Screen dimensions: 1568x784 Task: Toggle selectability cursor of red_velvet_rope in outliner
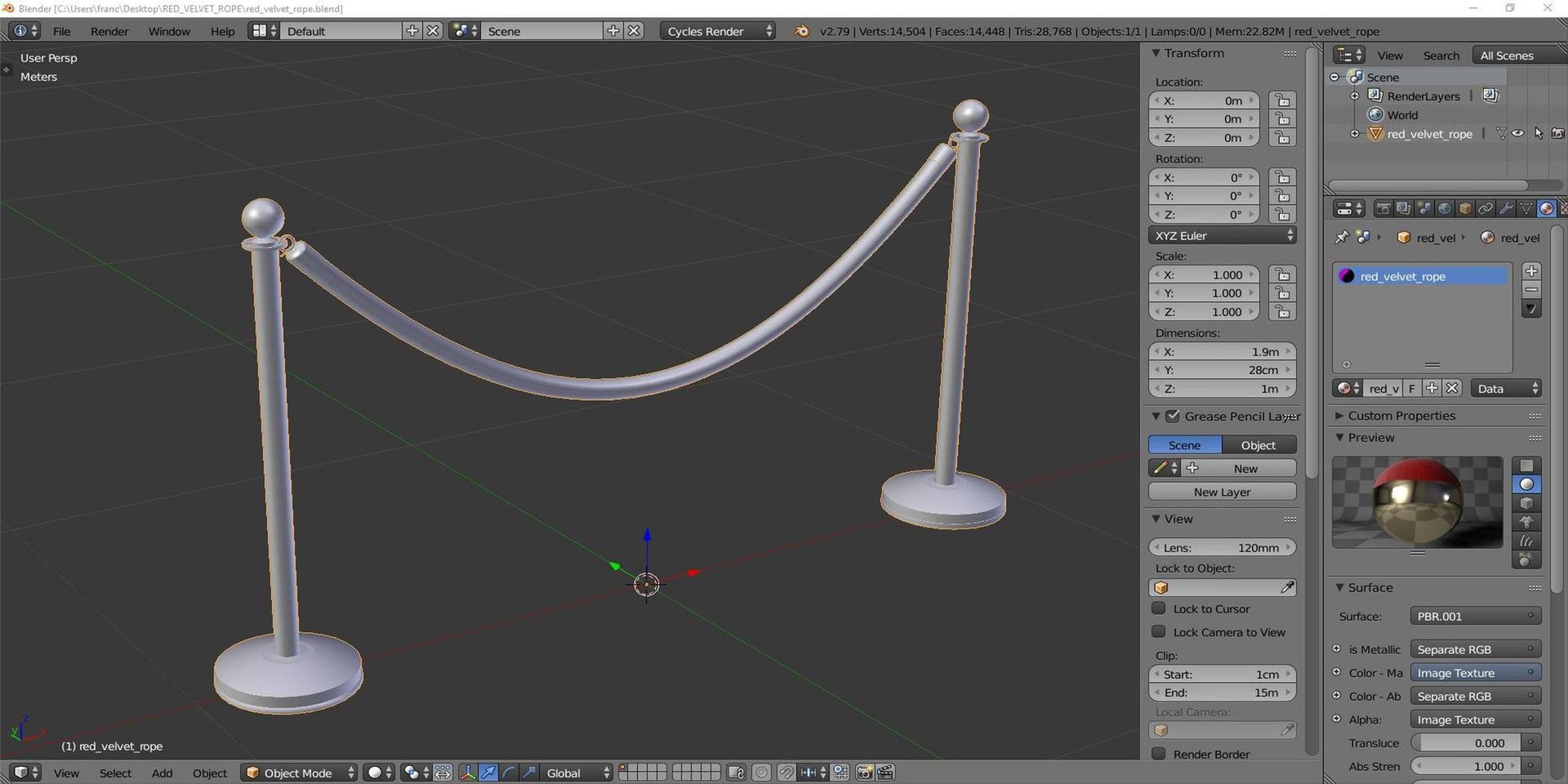[x=1538, y=133]
